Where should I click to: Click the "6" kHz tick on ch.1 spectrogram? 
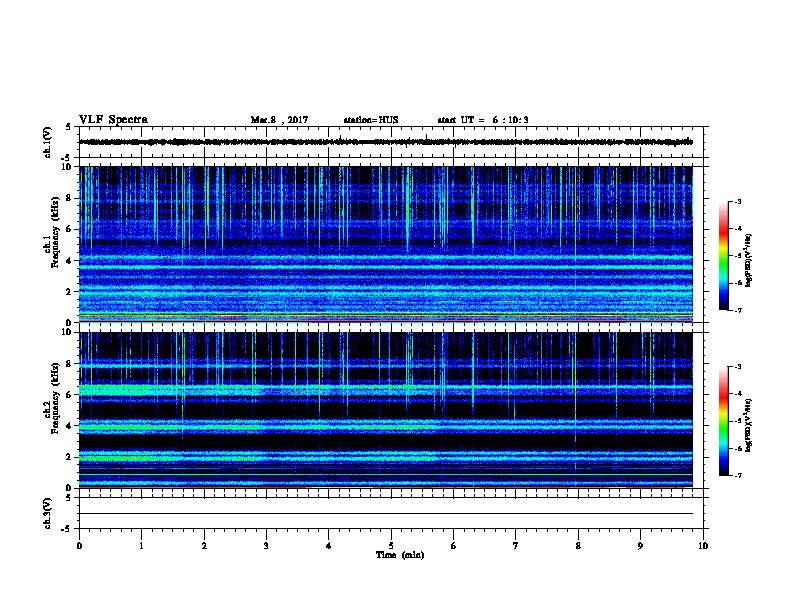point(70,229)
